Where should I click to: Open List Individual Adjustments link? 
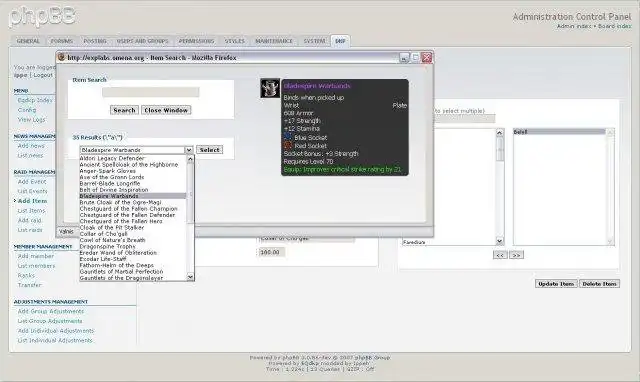coord(55,340)
